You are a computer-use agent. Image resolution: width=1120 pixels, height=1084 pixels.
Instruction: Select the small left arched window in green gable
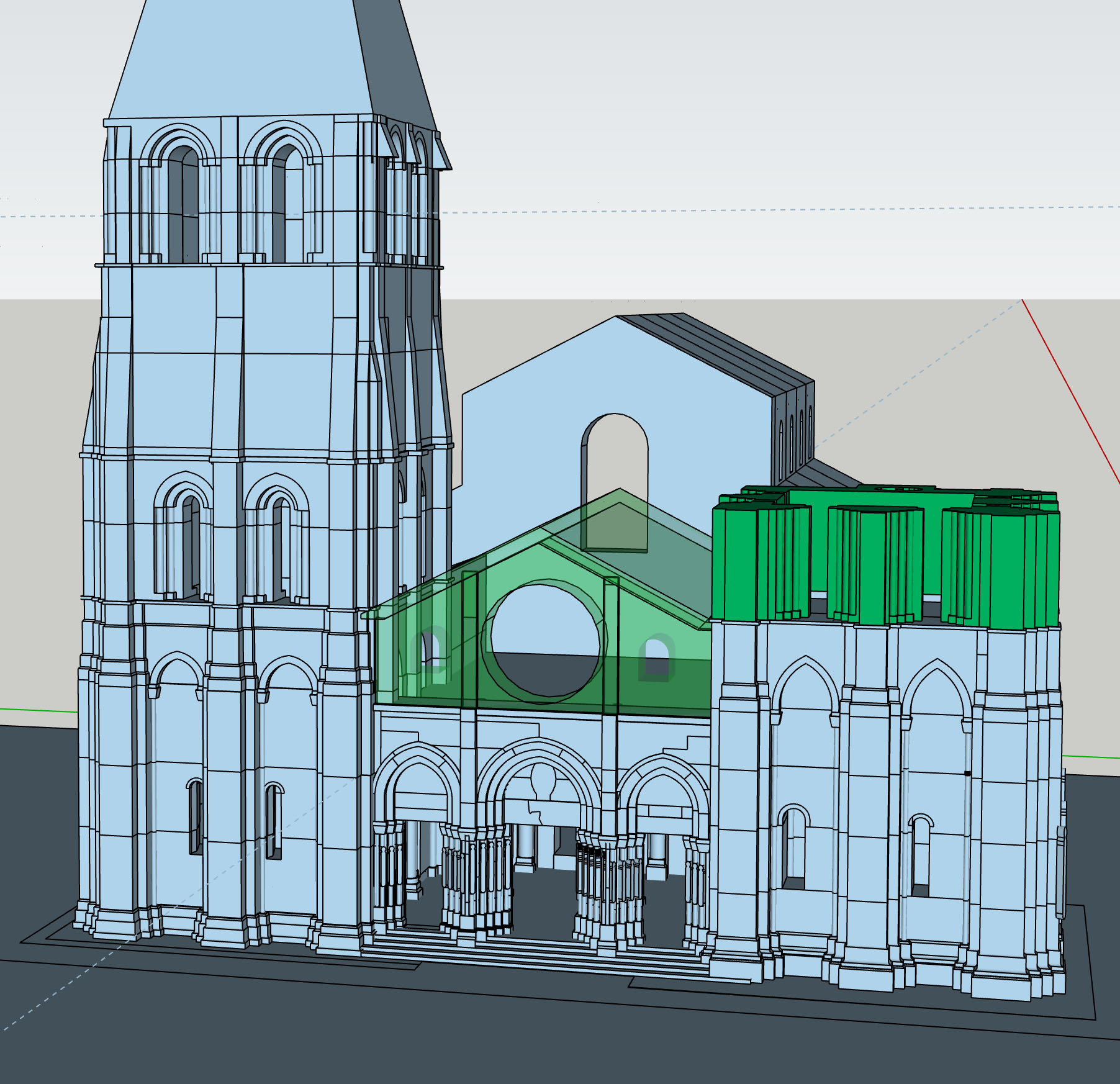coord(431,649)
